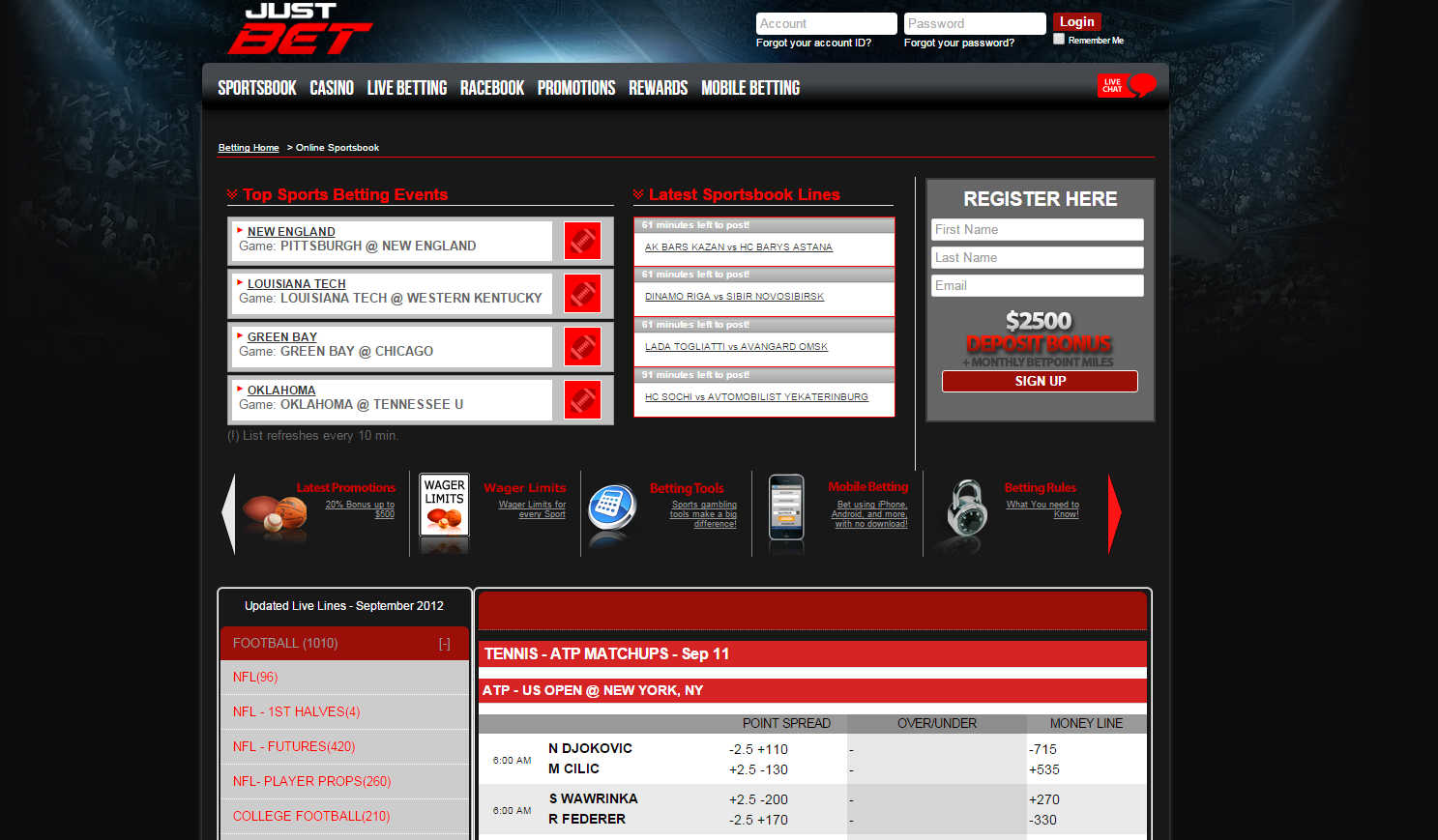Select COLLEGE FOOTBALL(210)
This screenshot has height=840, width=1438.
(344, 817)
